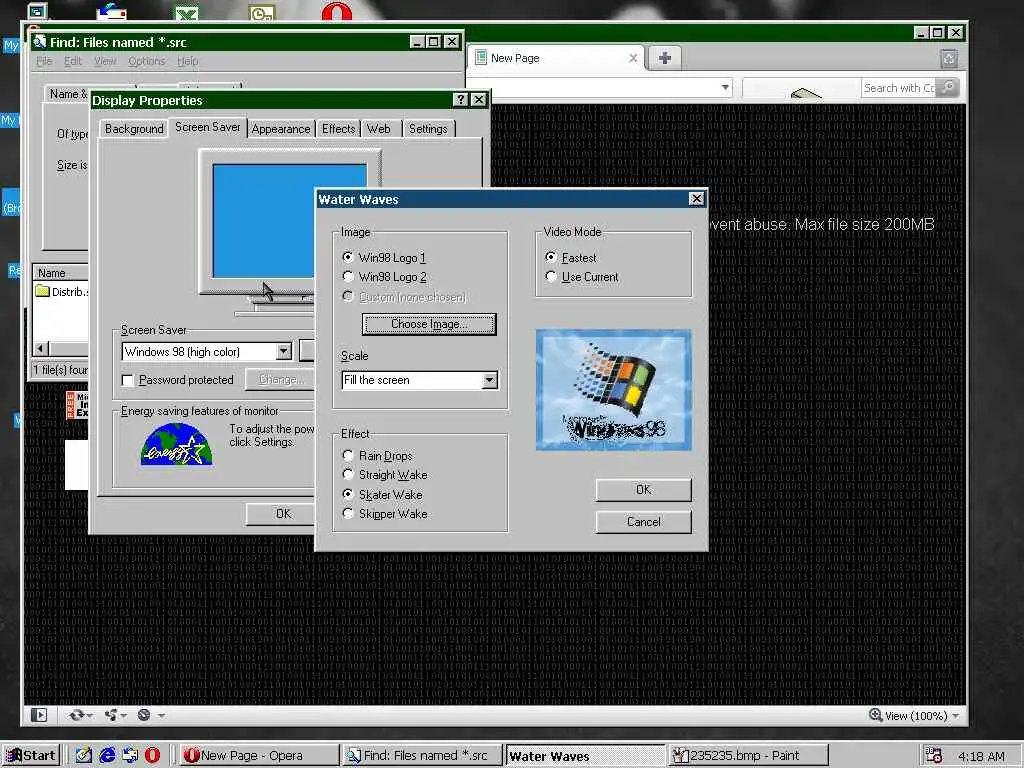Screen dimensions: 1024x768
Task: Choose the Use Current video mode
Action: 582,277
